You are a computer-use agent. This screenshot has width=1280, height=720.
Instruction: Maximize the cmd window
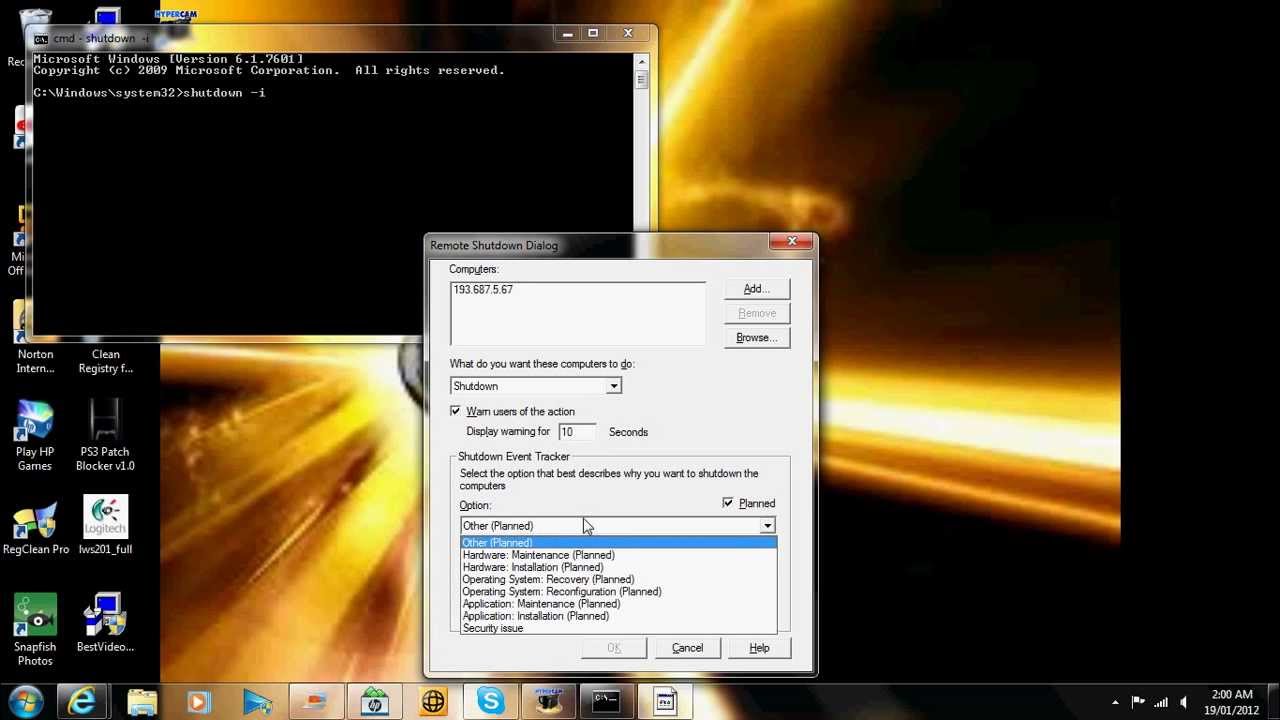(593, 34)
